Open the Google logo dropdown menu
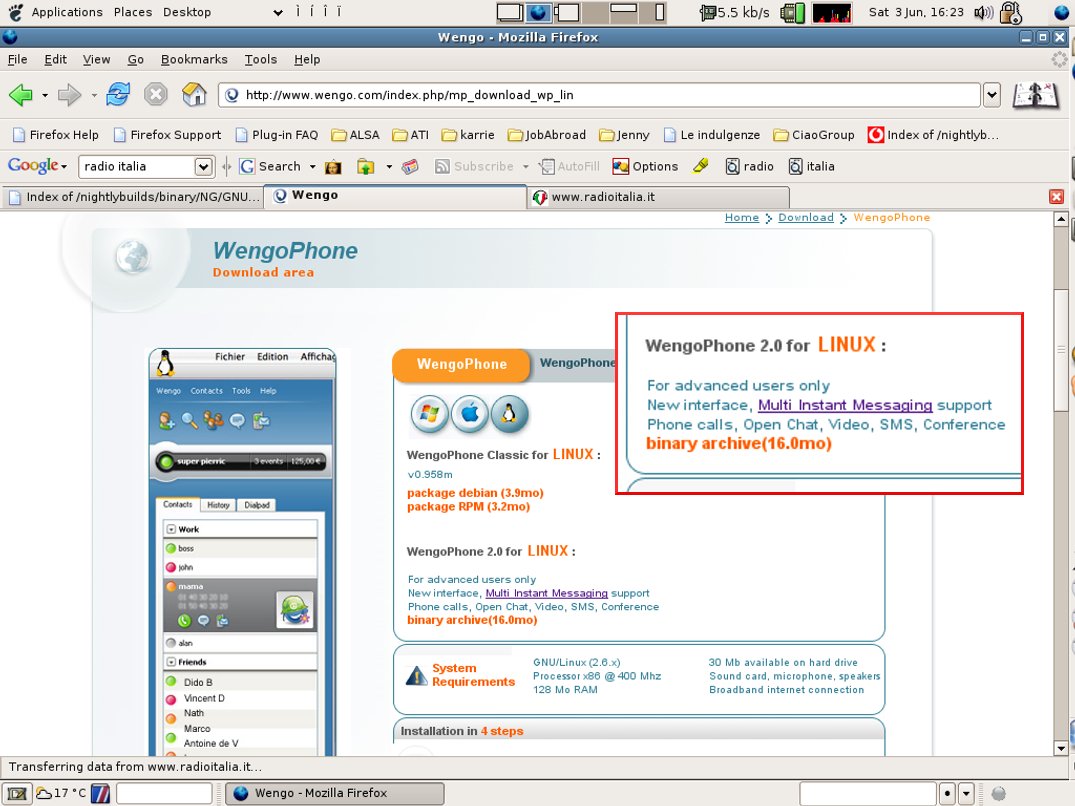The height and width of the screenshot is (806, 1075). coord(38,166)
